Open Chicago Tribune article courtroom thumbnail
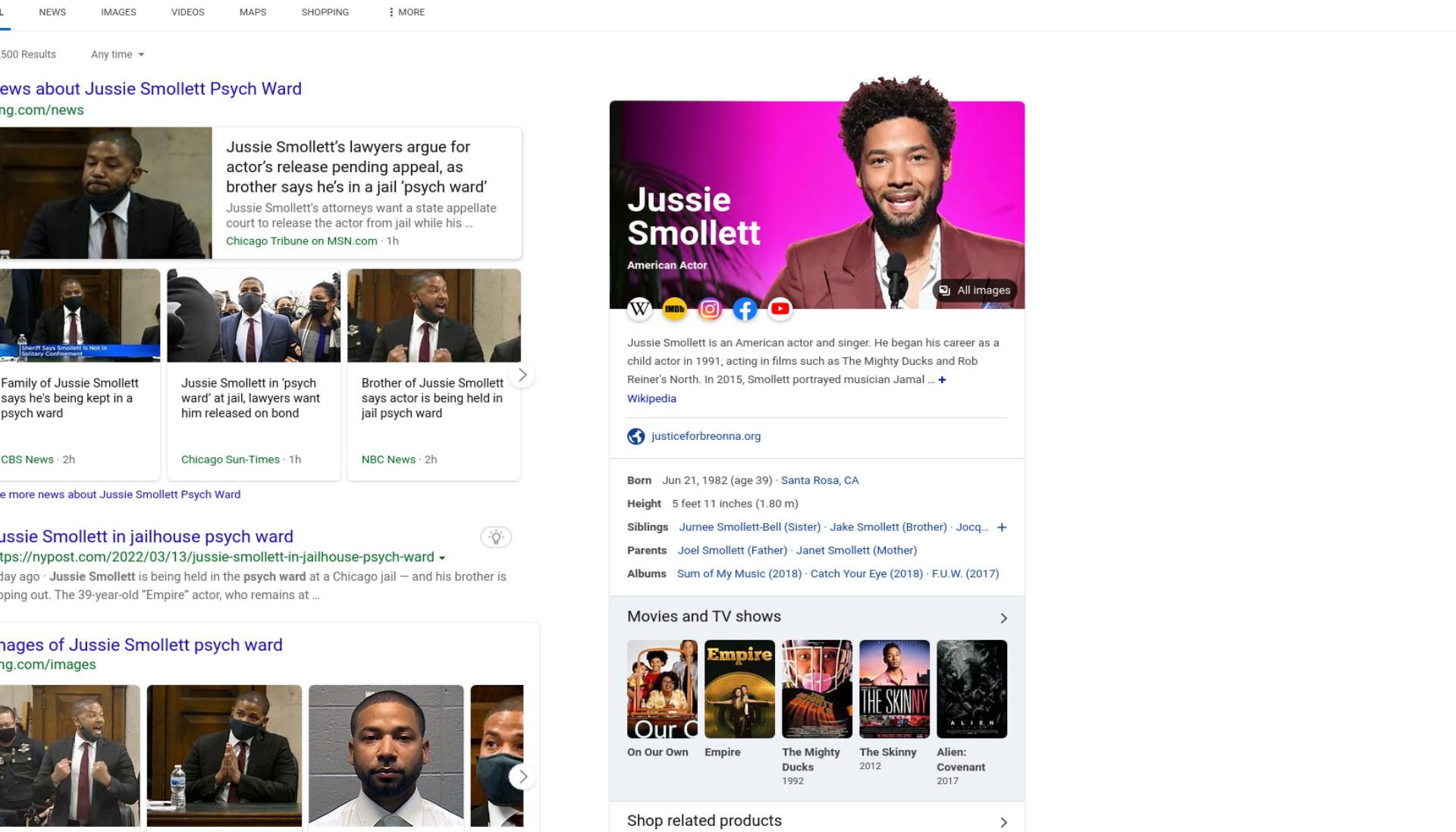The width and height of the screenshot is (1456, 832). coord(106,193)
